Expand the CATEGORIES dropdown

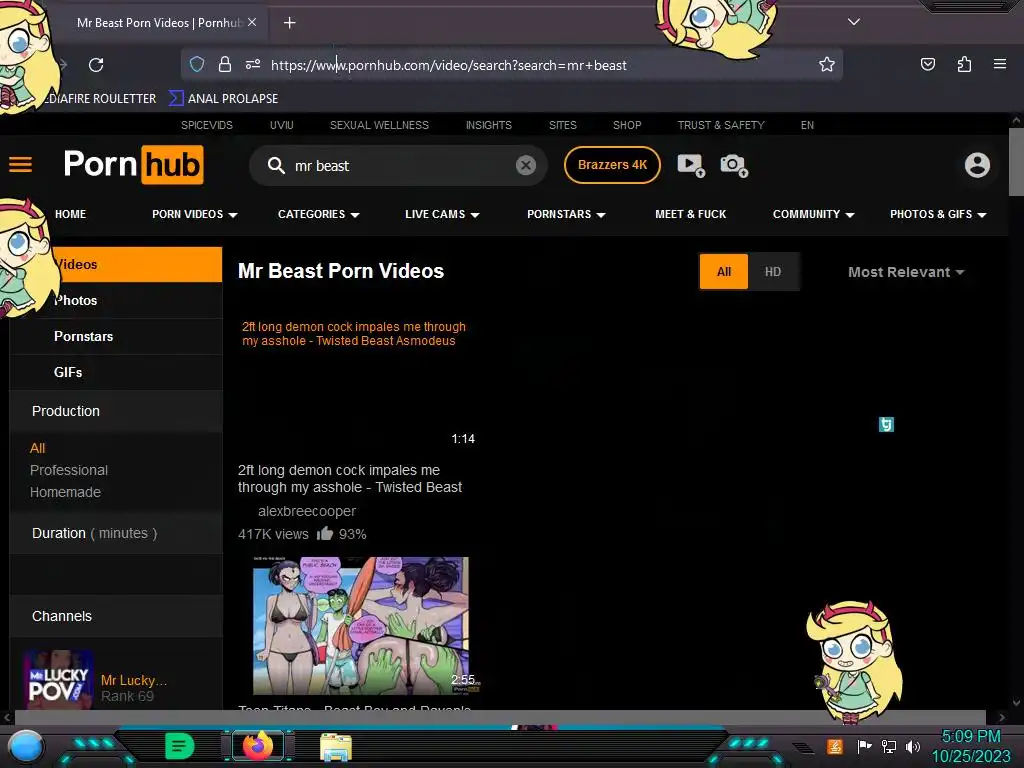click(319, 214)
